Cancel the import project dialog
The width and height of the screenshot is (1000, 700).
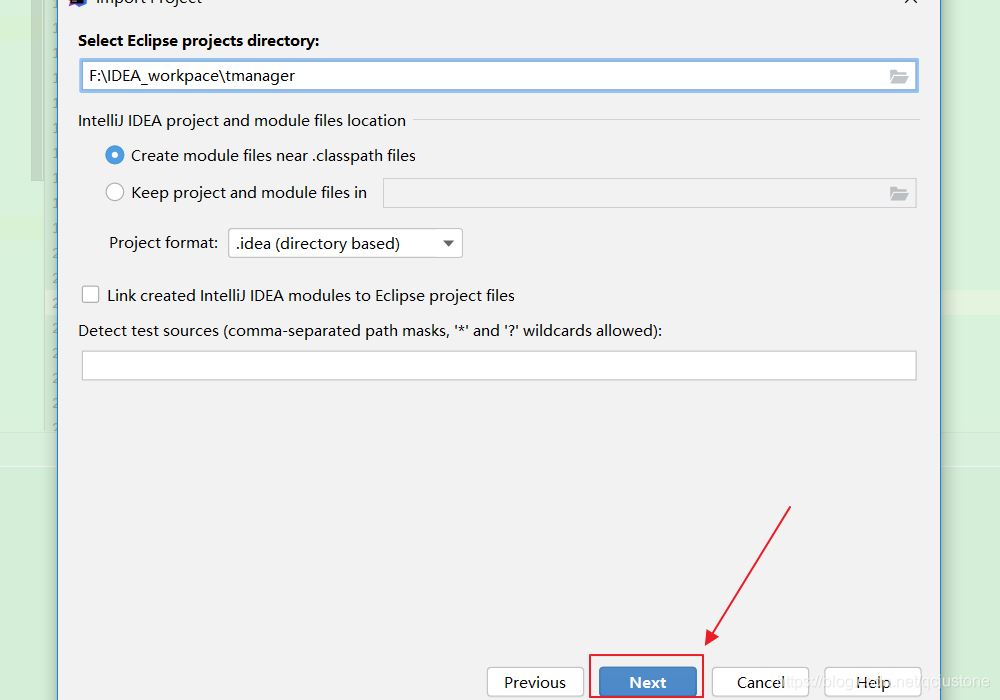[x=760, y=682]
